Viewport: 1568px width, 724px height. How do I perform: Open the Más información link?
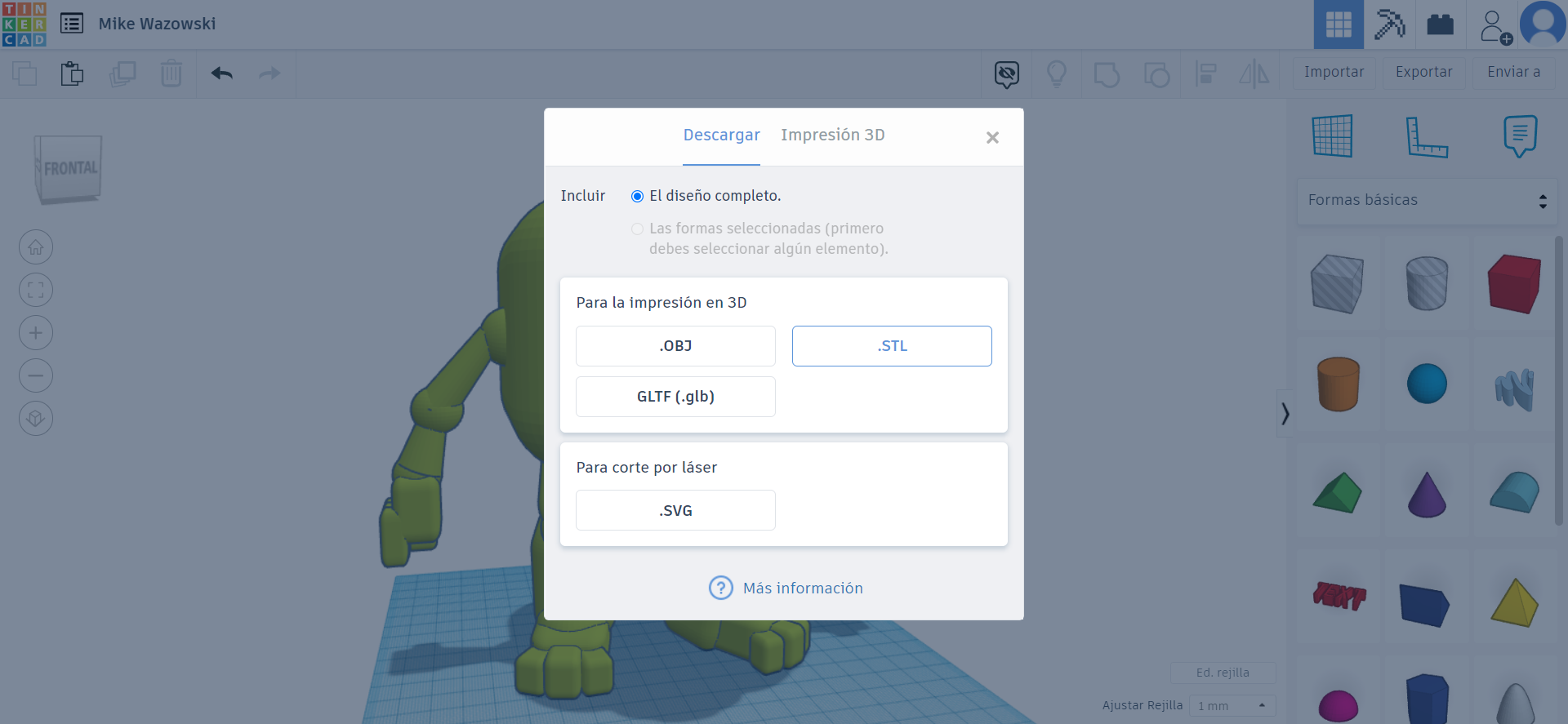(x=803, y=589)
